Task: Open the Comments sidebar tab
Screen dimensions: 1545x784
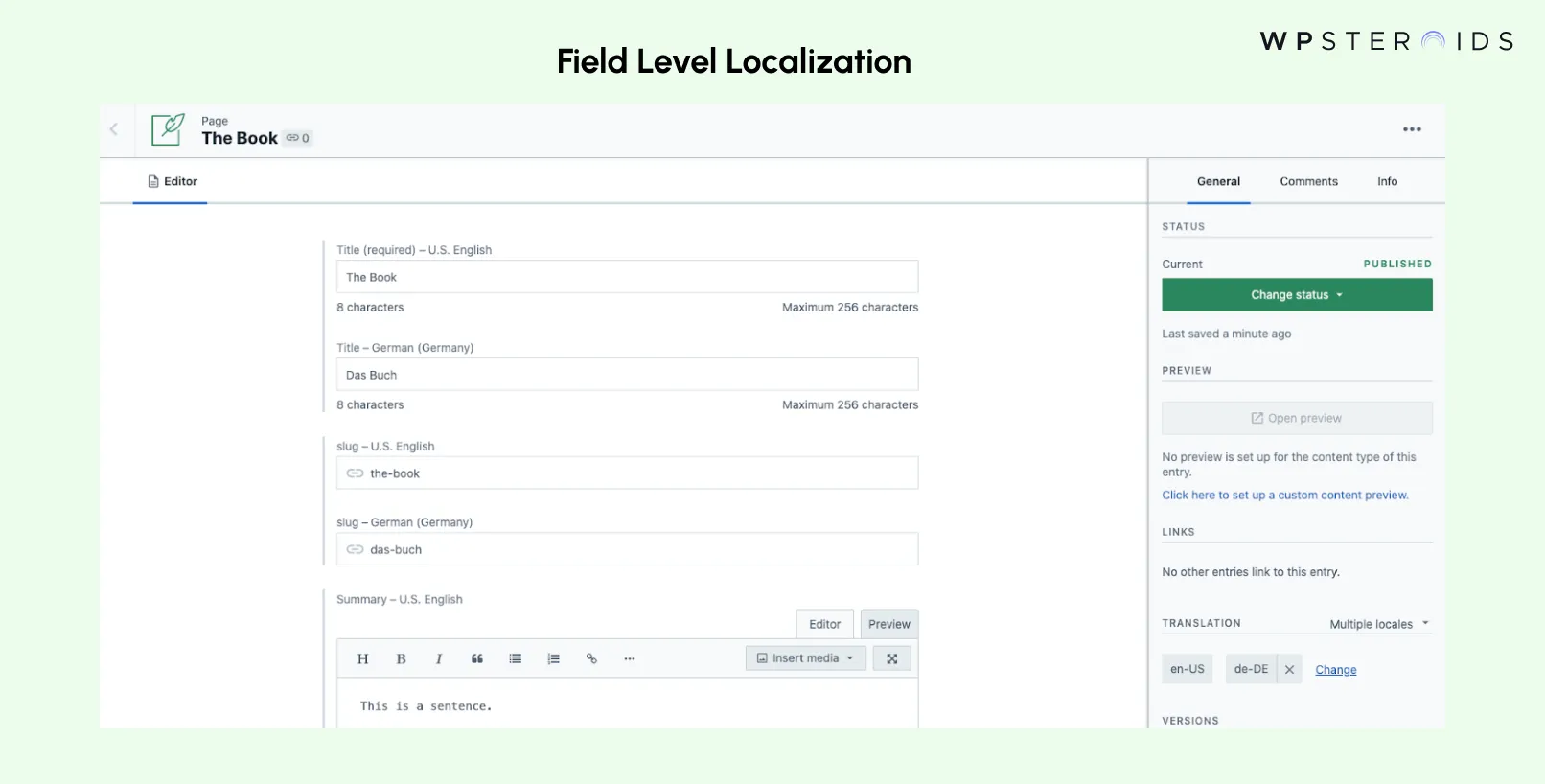Action: tap(1308, 181)
